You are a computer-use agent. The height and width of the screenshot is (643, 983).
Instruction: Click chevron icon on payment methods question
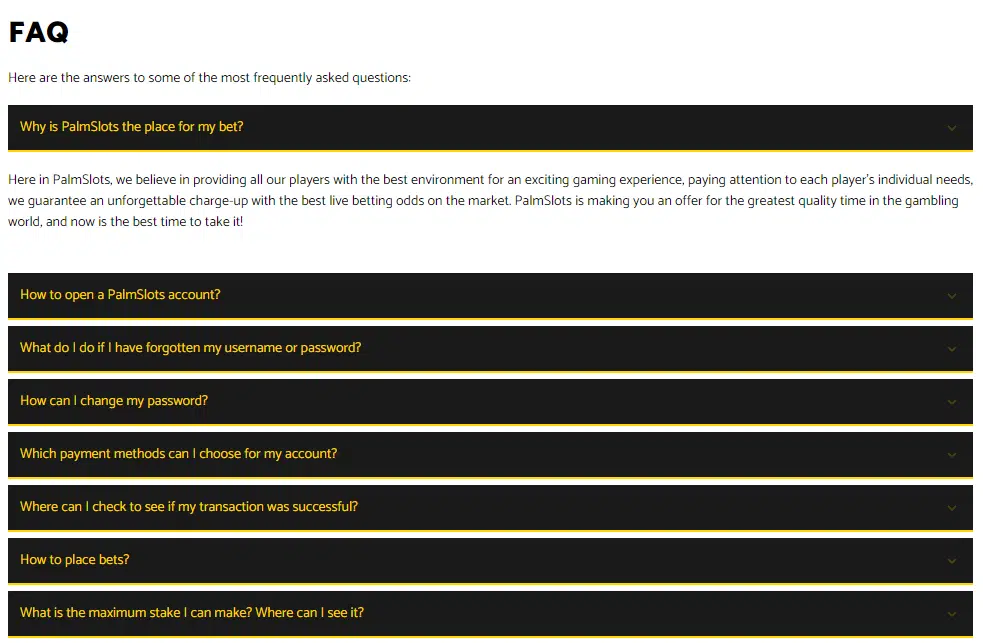951,455
